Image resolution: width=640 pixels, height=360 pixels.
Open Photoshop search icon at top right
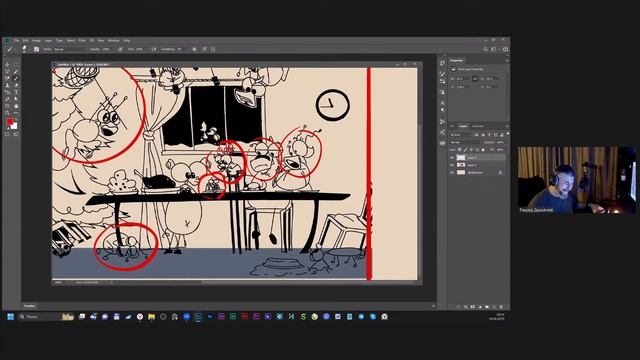(x=486, y=49)
